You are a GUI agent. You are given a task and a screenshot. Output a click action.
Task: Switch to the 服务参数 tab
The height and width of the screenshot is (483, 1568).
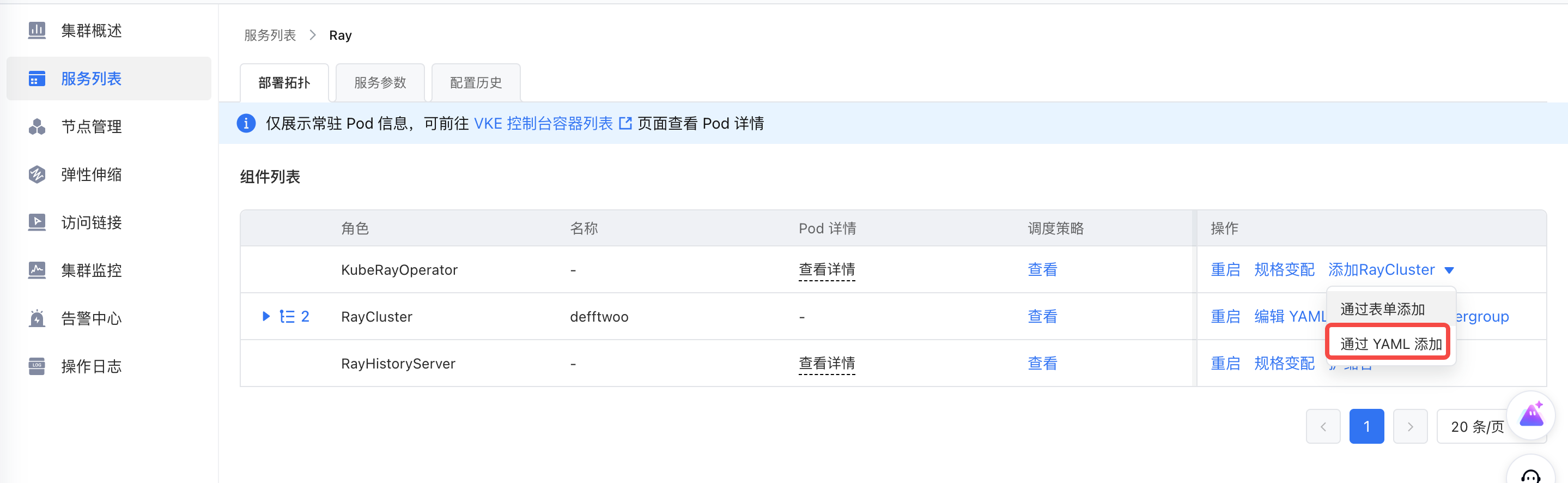tap(380, 83)
